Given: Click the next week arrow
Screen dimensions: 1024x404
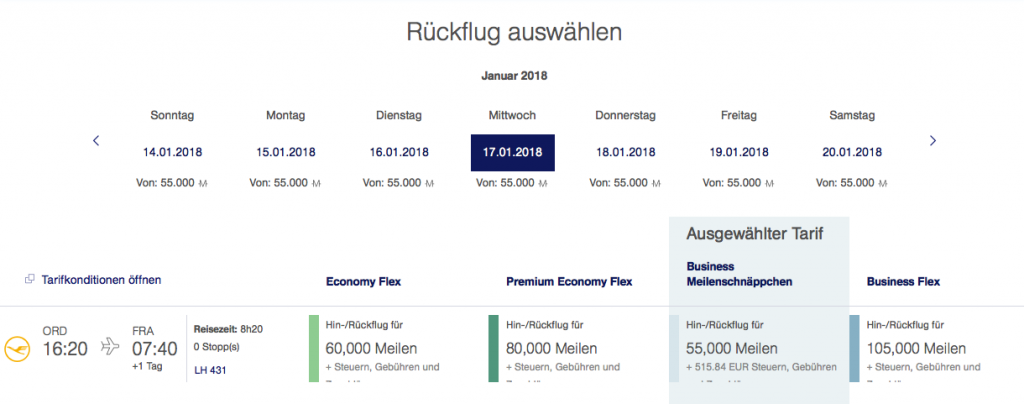Looking at the screenshot, I should 932,141.
